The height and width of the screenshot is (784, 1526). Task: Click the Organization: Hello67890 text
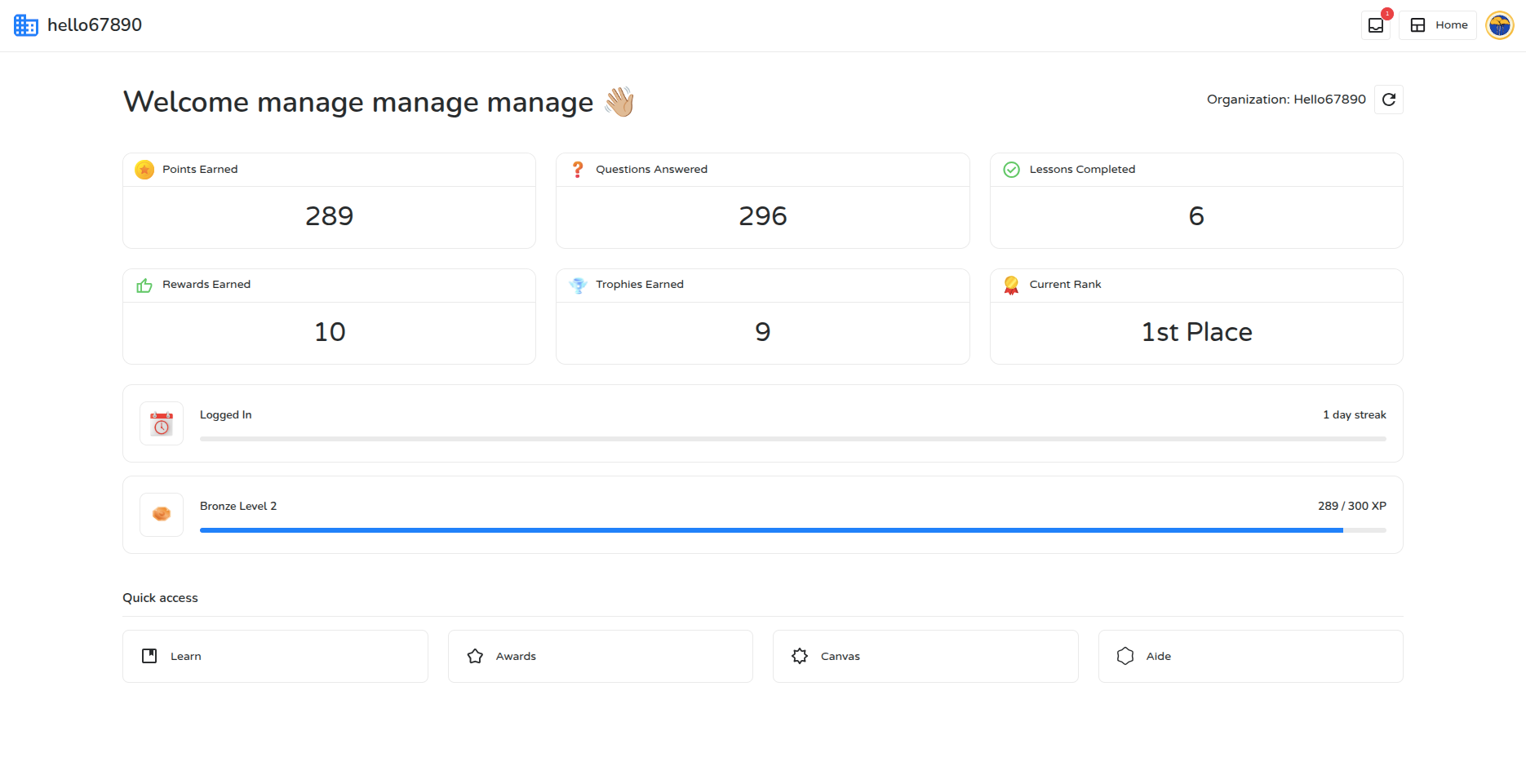(1286, 100)
